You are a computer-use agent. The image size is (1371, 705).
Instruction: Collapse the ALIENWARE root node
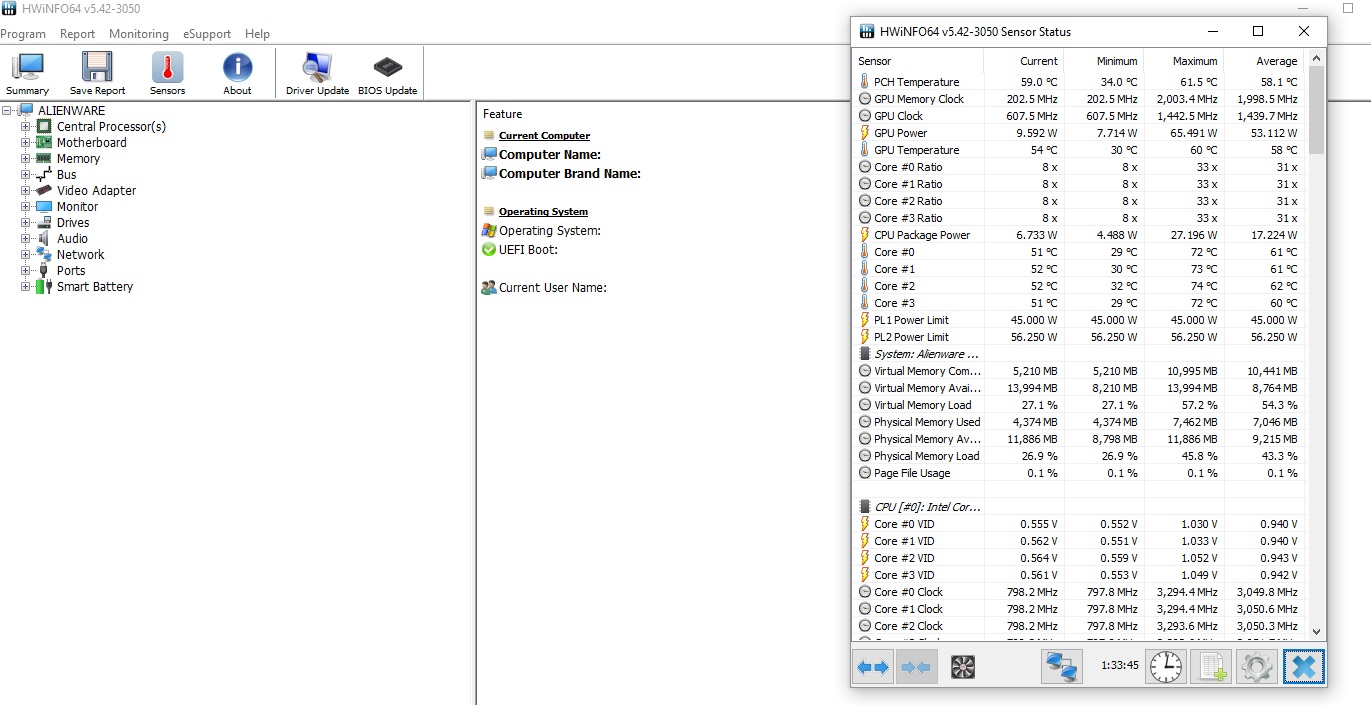click(x=8, y=111)
